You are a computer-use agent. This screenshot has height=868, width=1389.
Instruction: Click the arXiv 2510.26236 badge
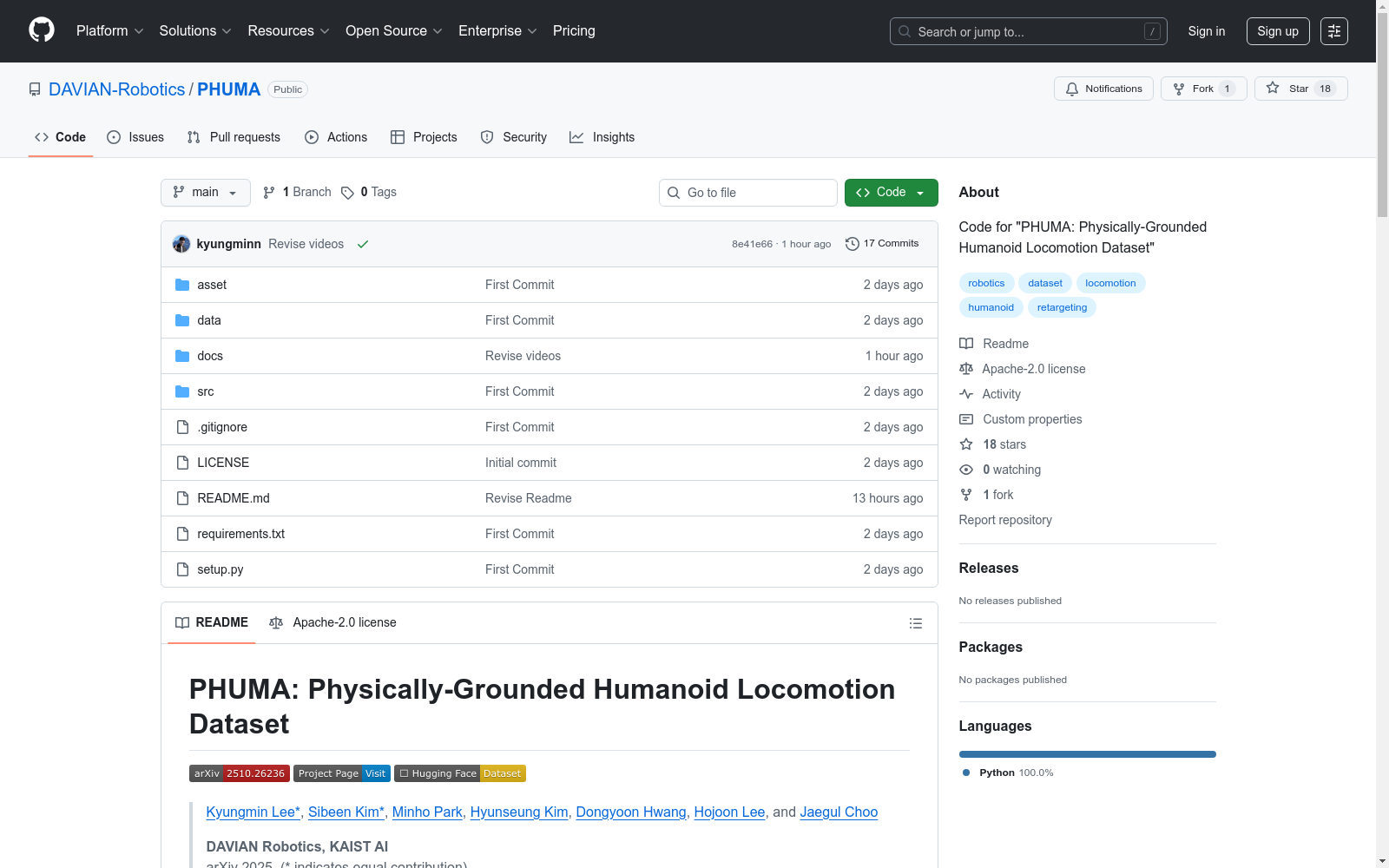pyautogui.click(x=240, y=773)
